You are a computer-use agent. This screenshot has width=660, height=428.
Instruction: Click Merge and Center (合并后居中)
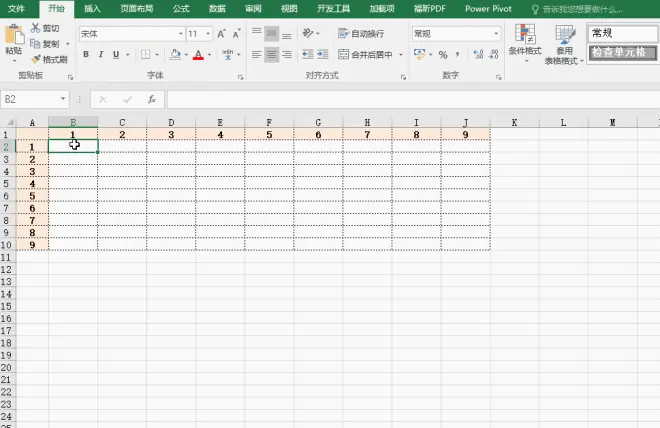coord(365,54)
